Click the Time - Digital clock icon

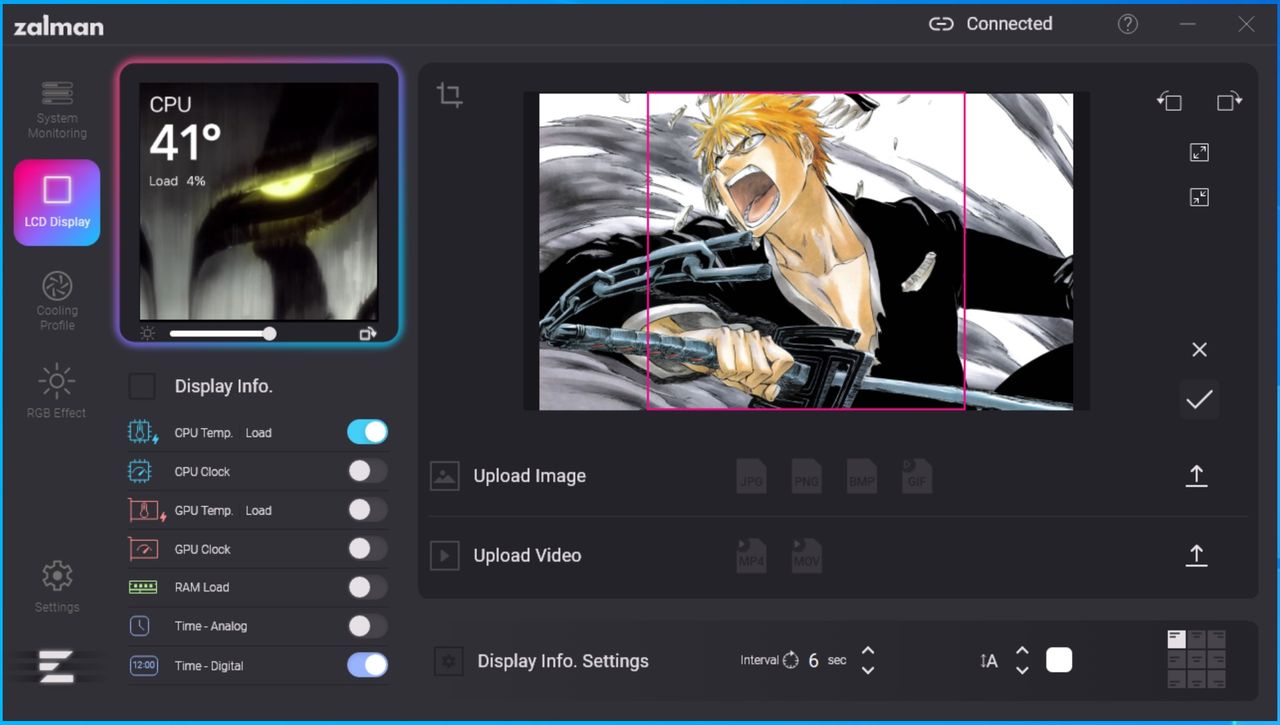[144, 665]
